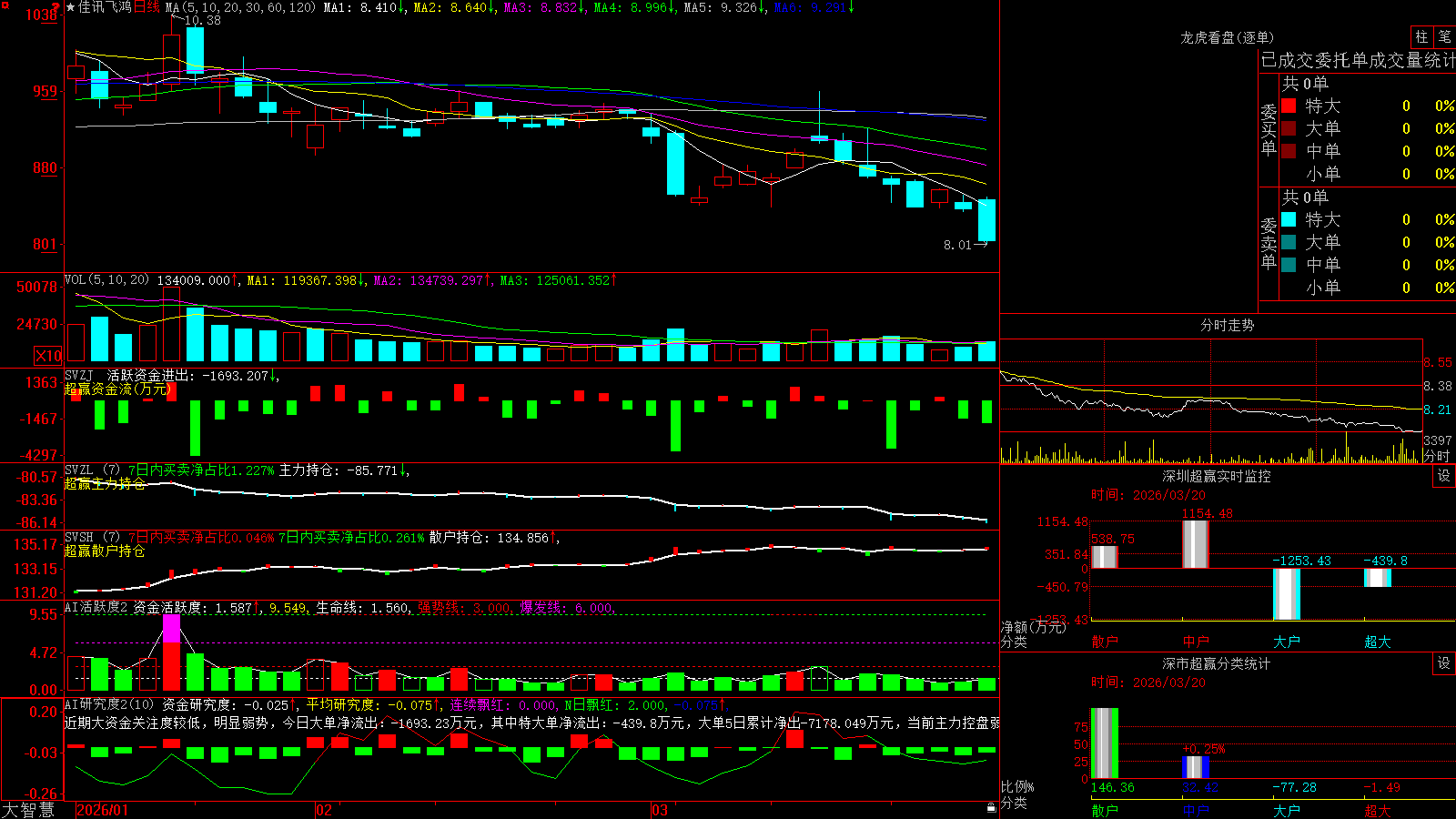The height and width of the screenshot is (819, 1456).
Task: Click the cyan 特大 swatch under 委卖单
Action: click(x=1289, y=219)
